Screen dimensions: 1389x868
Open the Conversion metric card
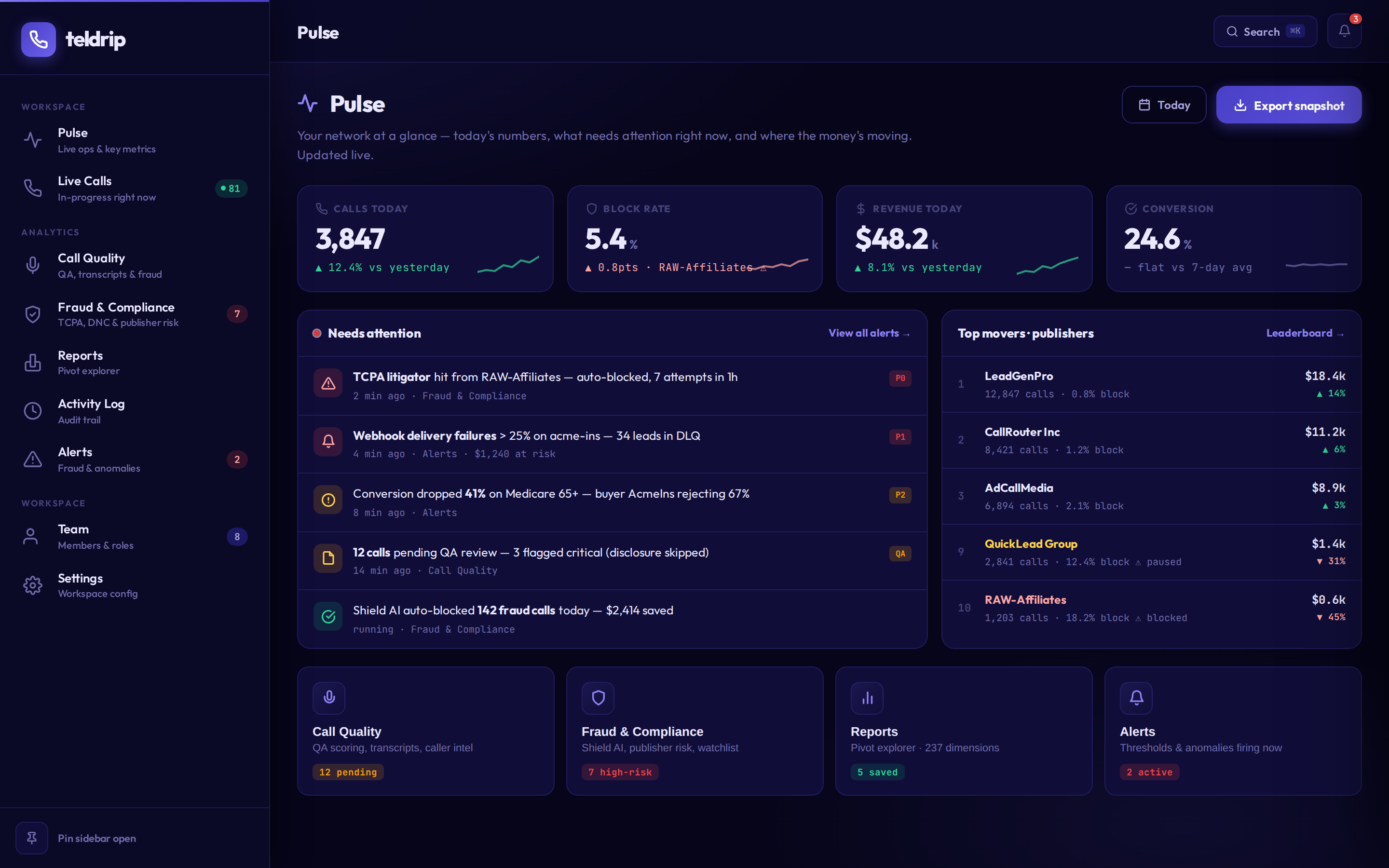pyautogui.click(x=1234, y=238)
